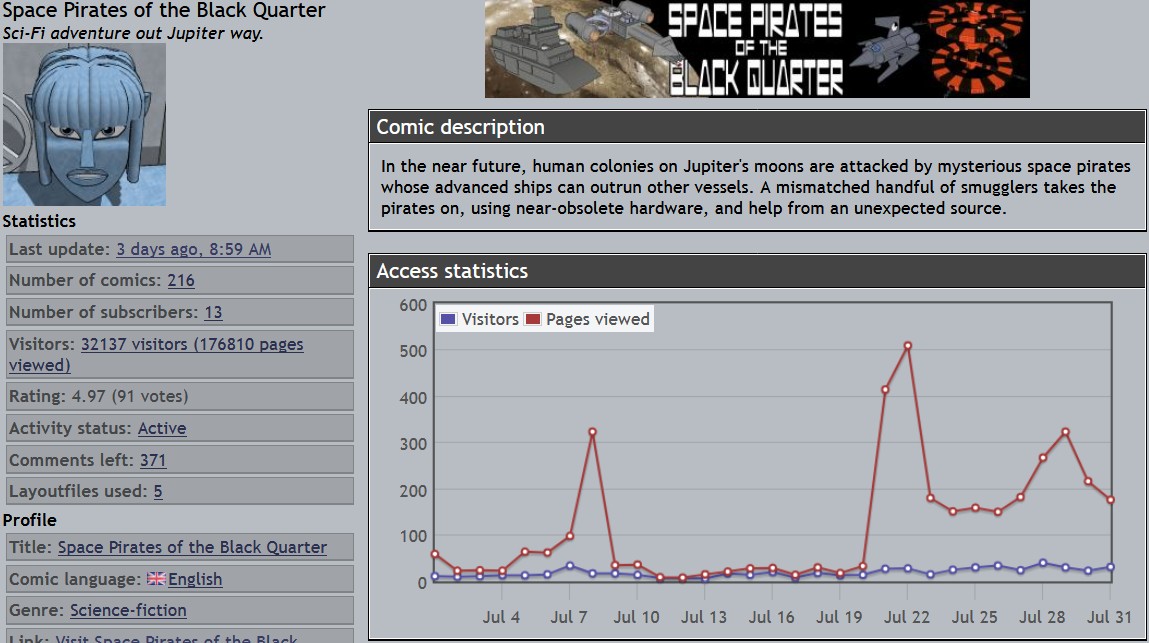Open the 5 layoutfiles link
1149x643 pixels.
click(x=158, y=491)
